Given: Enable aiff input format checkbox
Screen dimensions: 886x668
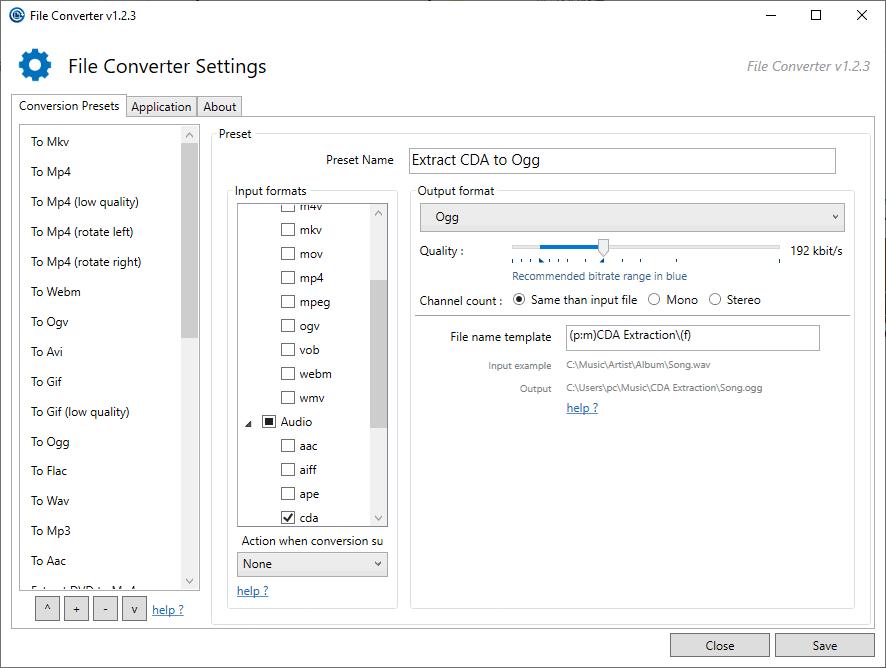Looking at the screenshot, I should tap(288, 470).
